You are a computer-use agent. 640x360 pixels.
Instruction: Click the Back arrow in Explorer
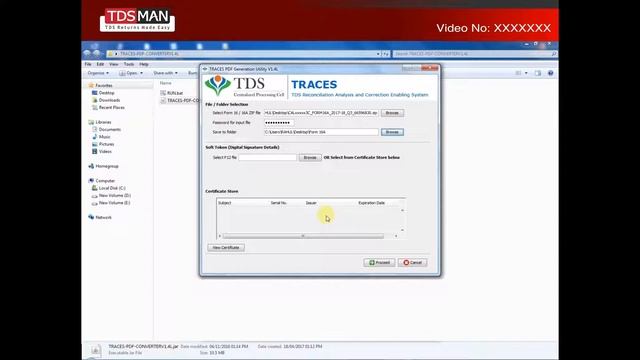coord(87,53)
